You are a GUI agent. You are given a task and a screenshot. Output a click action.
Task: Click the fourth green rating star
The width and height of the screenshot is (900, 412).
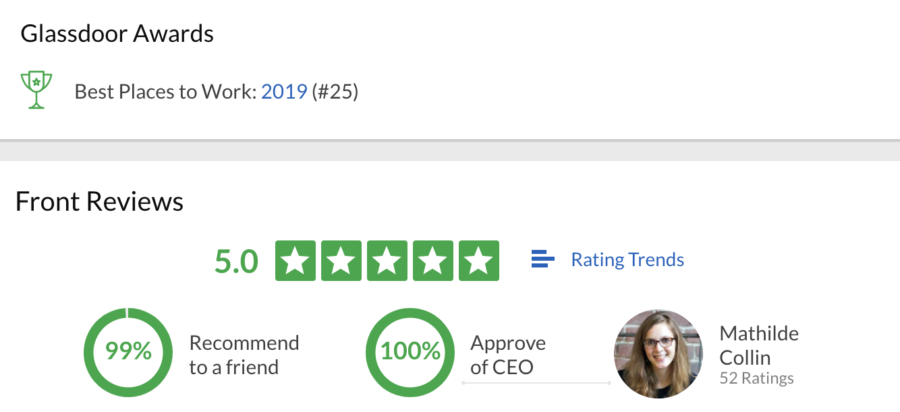coord(433,261)
